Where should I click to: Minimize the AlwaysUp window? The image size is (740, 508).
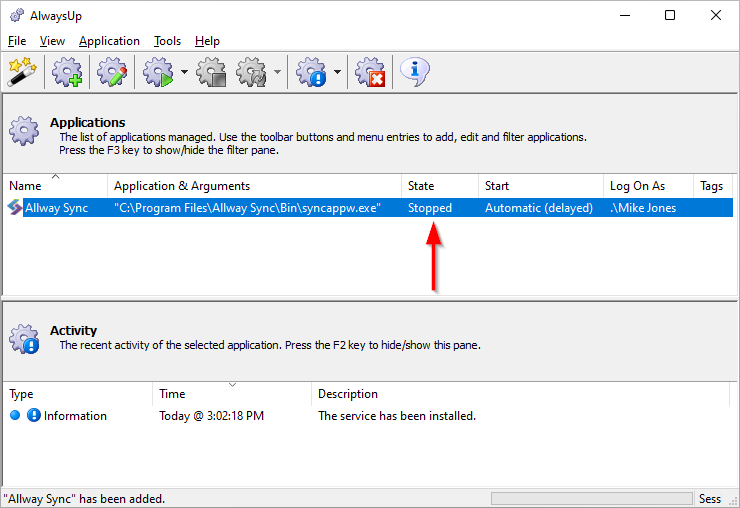pyautogui.click(x=625, y=15)
